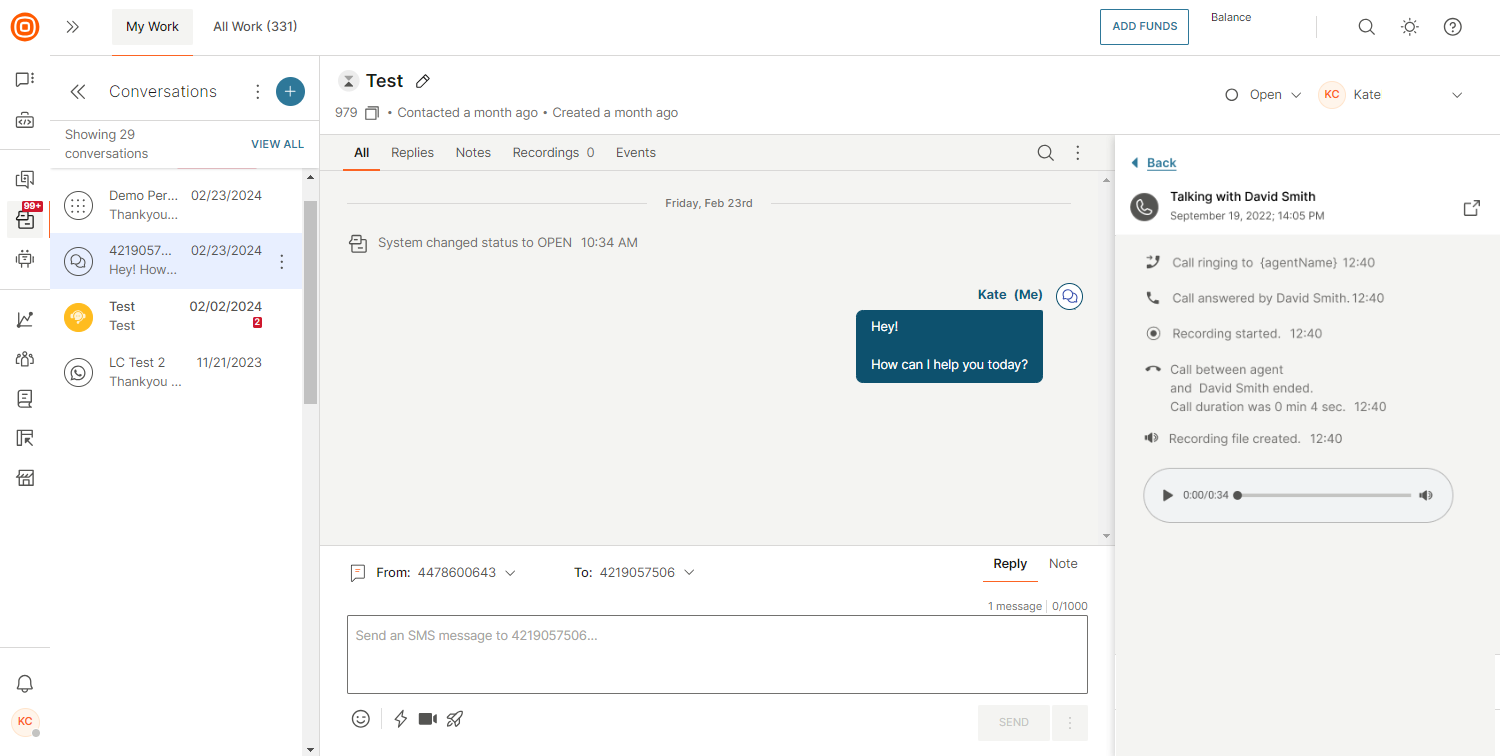This screenshot has width=1500, height=756.
Task: Click the pencil icon to edit Test title
Action: coord(423,81)
